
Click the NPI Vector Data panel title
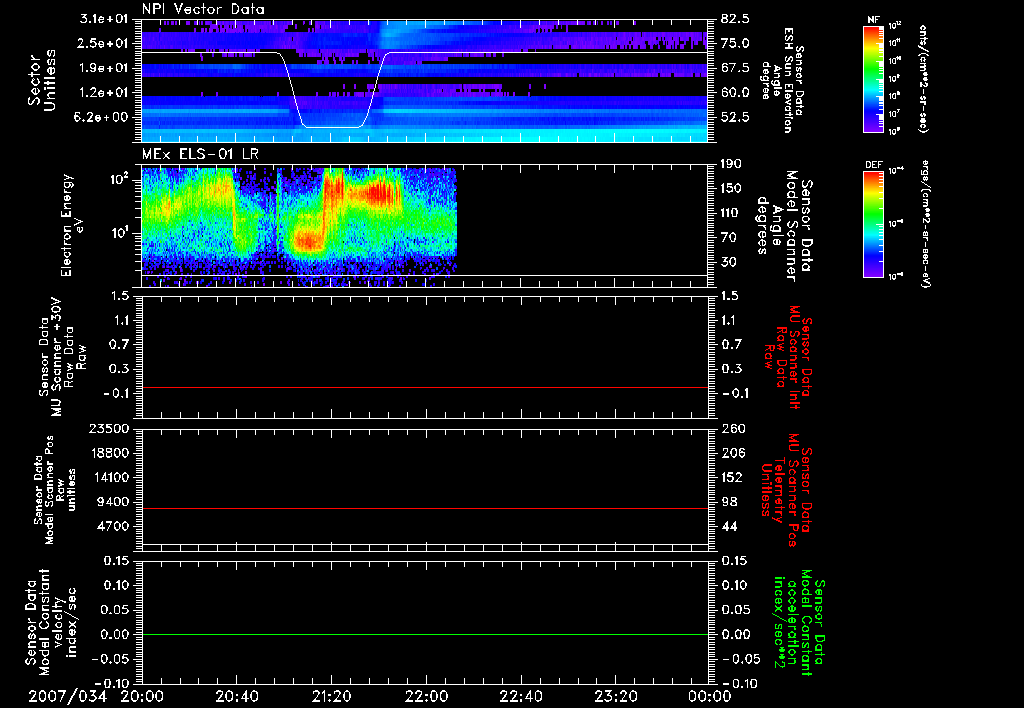click(x=203, y=9)
